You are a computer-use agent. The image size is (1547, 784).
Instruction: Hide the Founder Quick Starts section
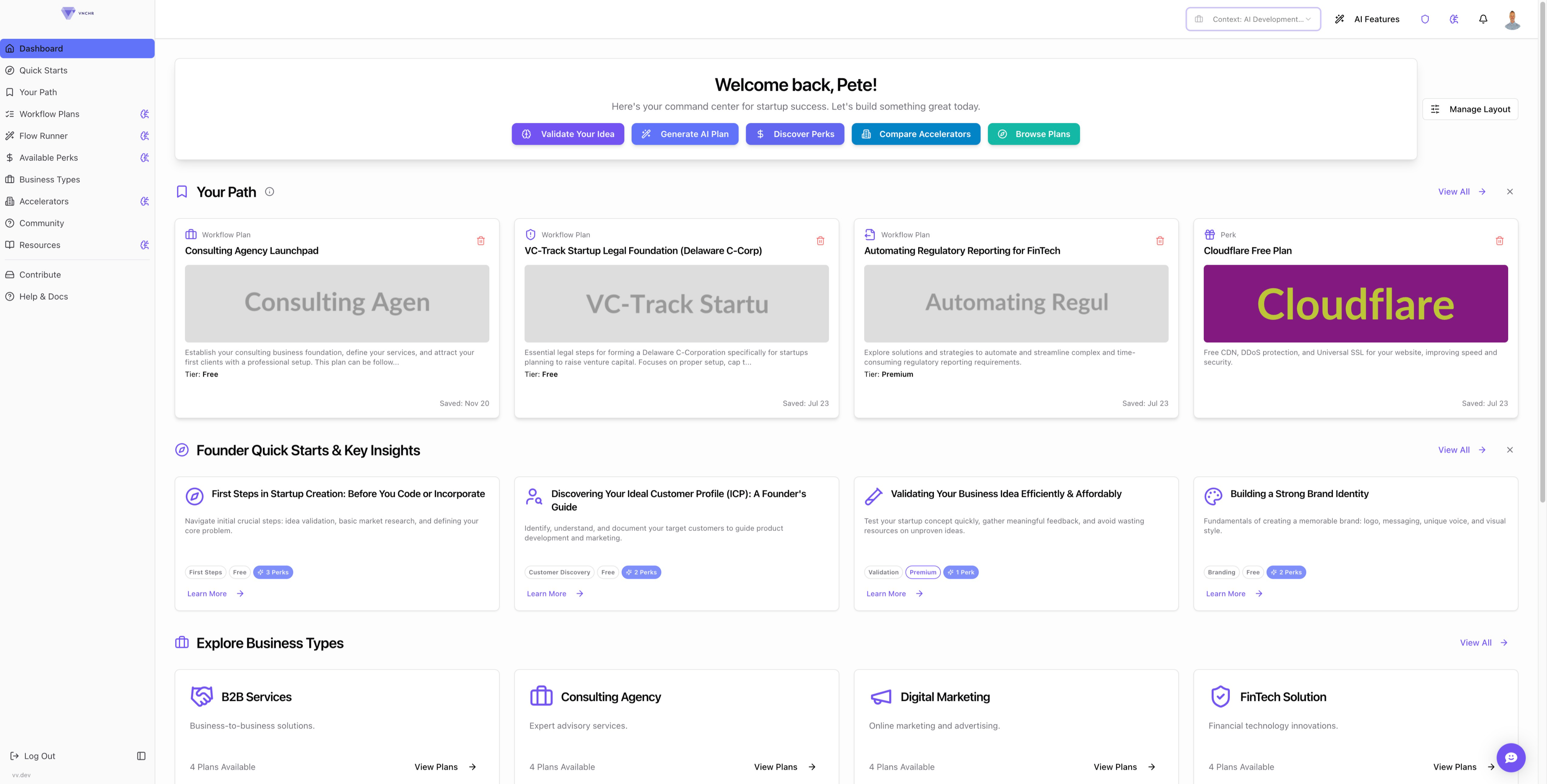tap(1509, 450)
